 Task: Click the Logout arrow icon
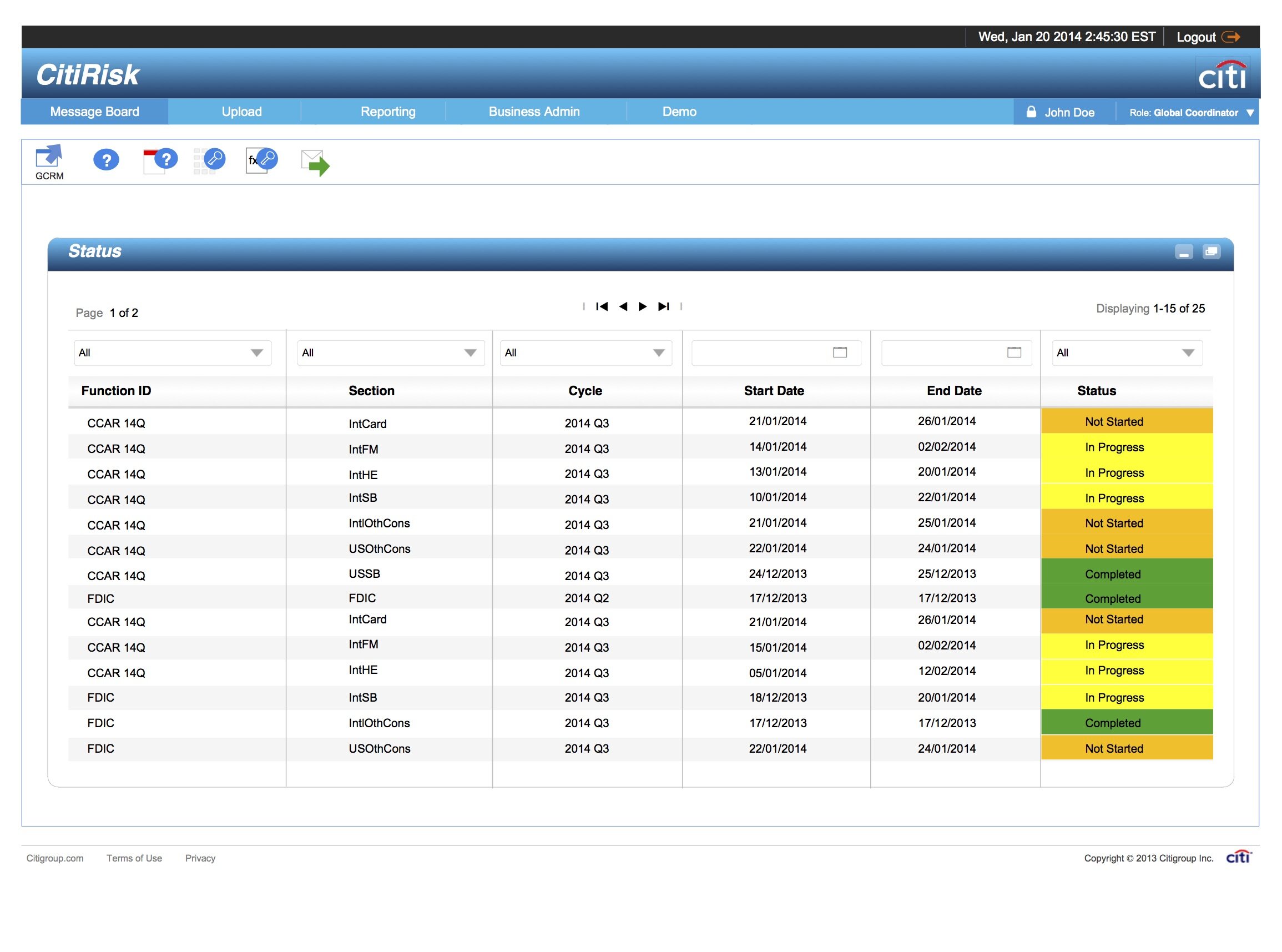[x=1231, y=37]
